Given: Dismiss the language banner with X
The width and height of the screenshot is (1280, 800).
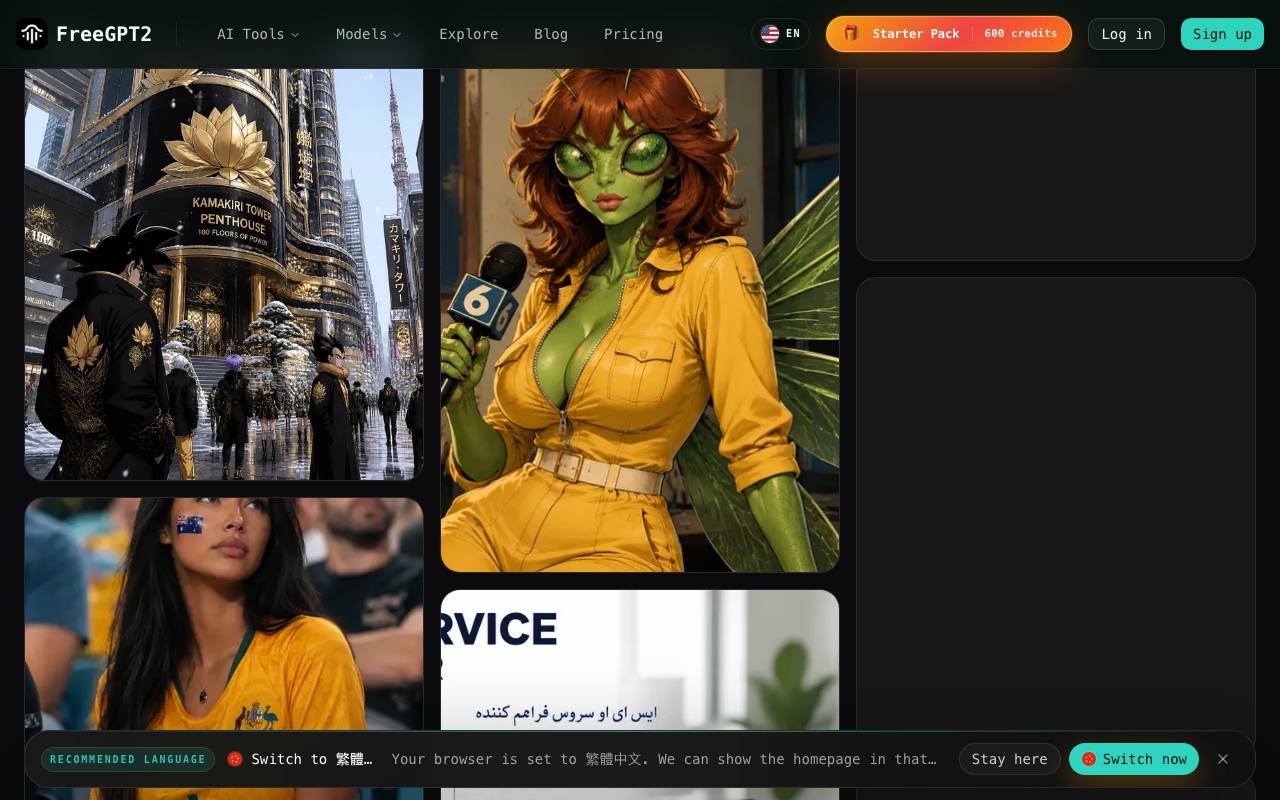Looking at the screenshot, I should (1223, 759).
